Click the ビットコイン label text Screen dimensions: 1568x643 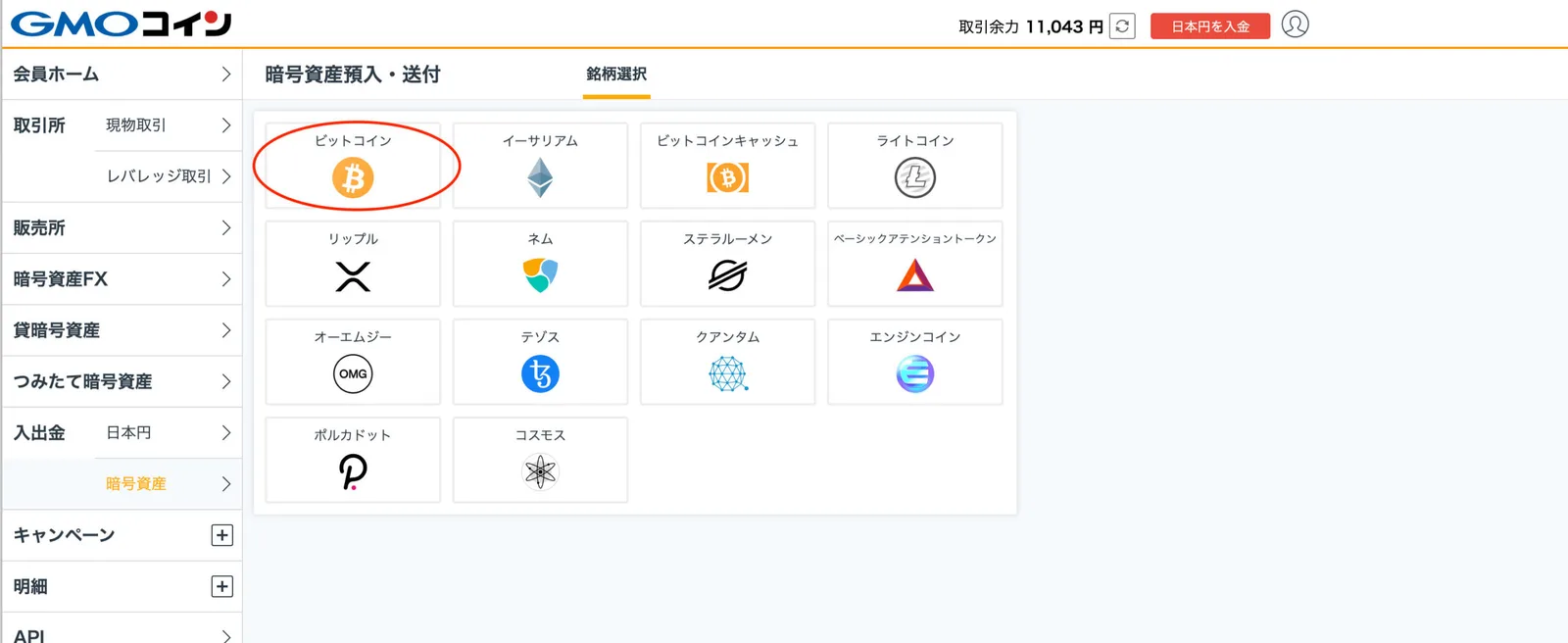pyautogui.click(x=353, y=141)
